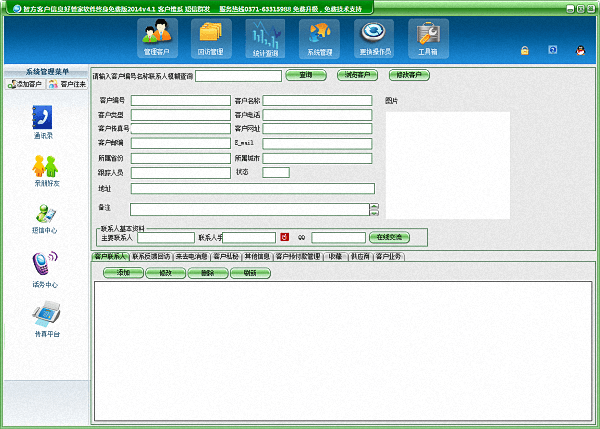The height and width of the screenshot is (429, 600).
Task: Click the customer fuzzy search input field
Action: click(238, 75)
